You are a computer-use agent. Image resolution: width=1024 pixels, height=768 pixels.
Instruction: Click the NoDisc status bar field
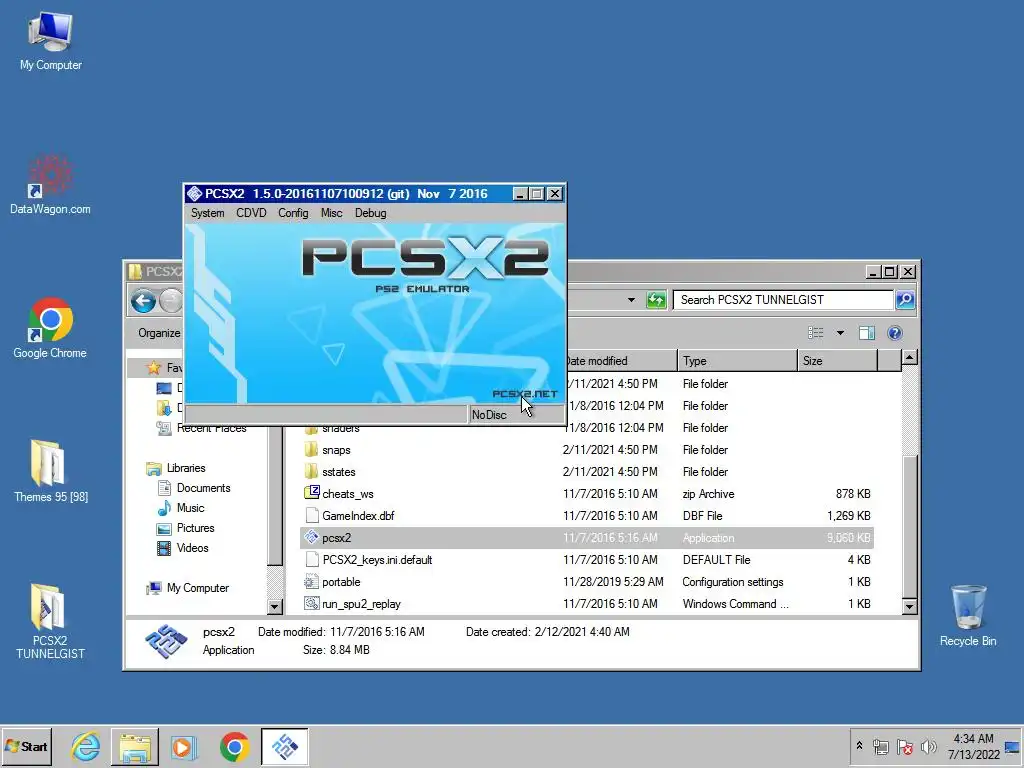[516, 415]
